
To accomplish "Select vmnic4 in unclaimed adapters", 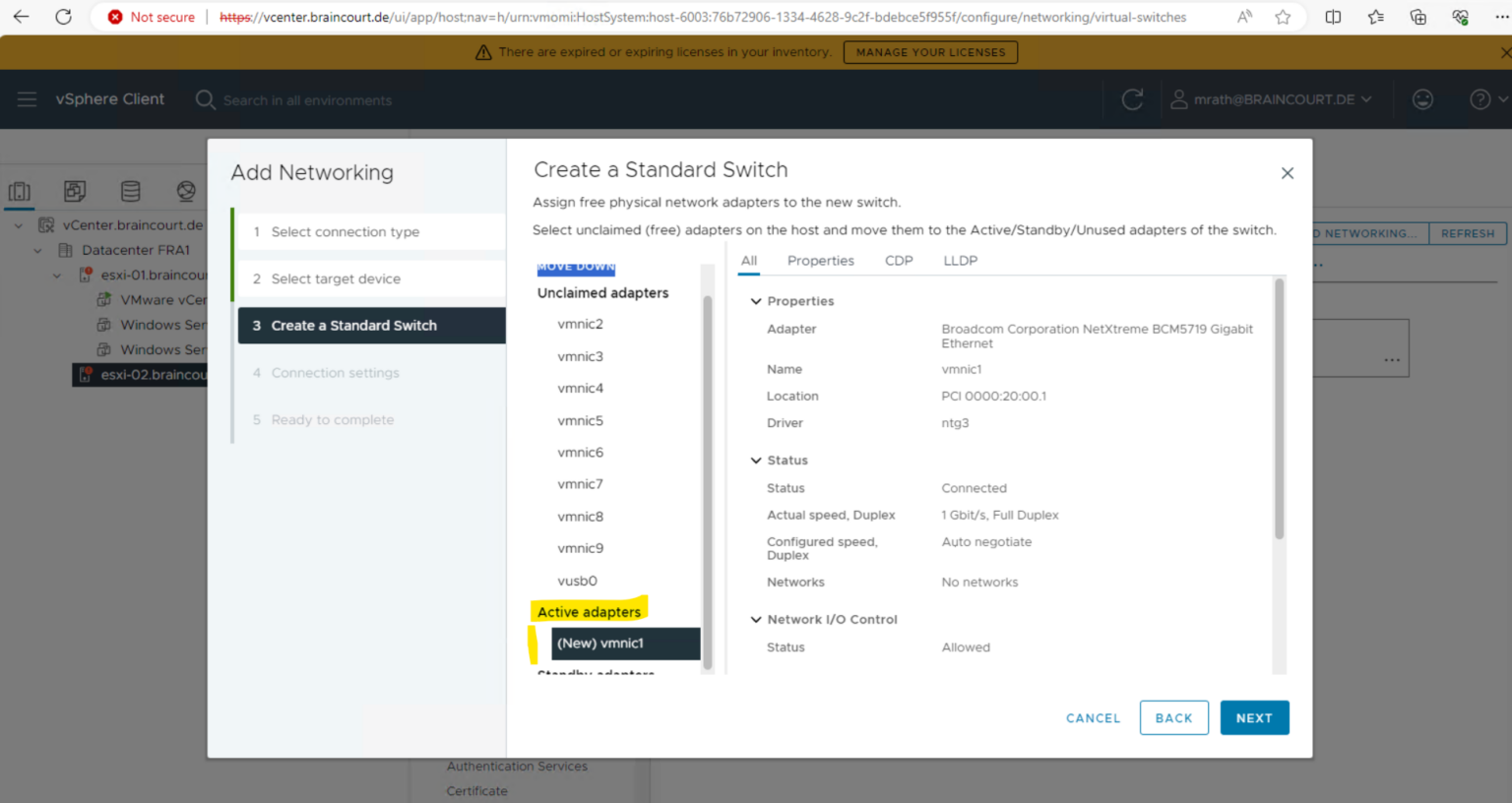I will [581, 389].
